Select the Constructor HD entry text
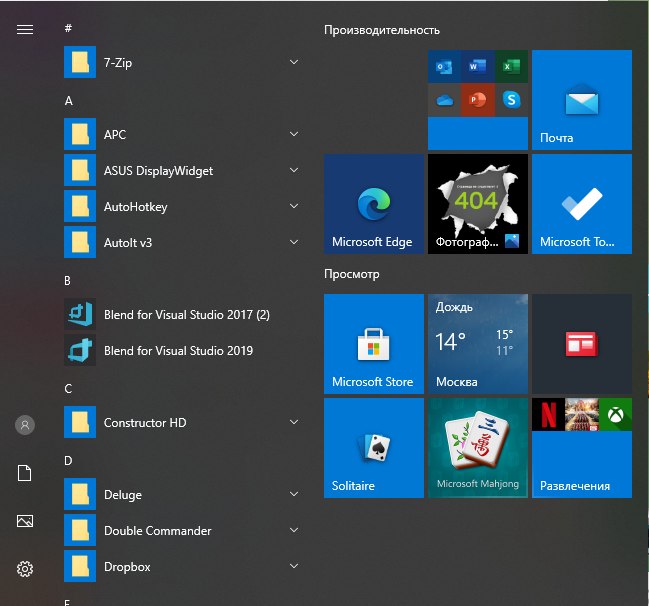Screen dimensions: 649x606 click(145, 423)
